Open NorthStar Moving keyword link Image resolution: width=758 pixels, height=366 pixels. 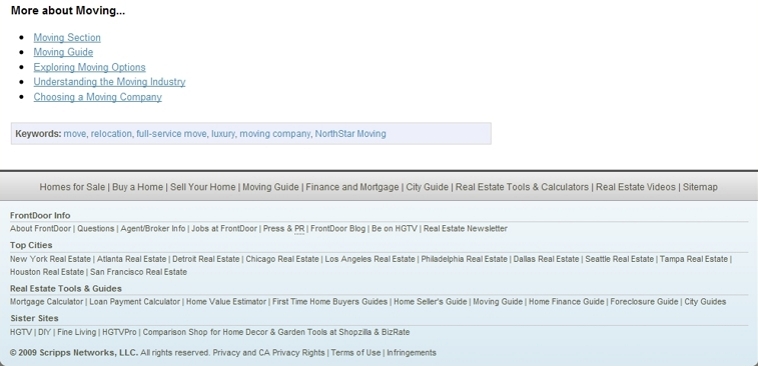point(350,134)
